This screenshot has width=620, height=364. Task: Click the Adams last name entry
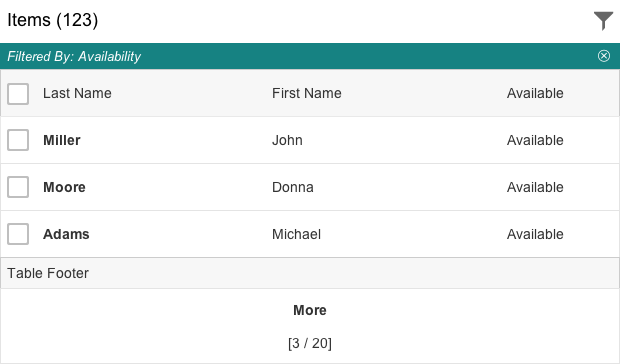(x=66, y=234)
